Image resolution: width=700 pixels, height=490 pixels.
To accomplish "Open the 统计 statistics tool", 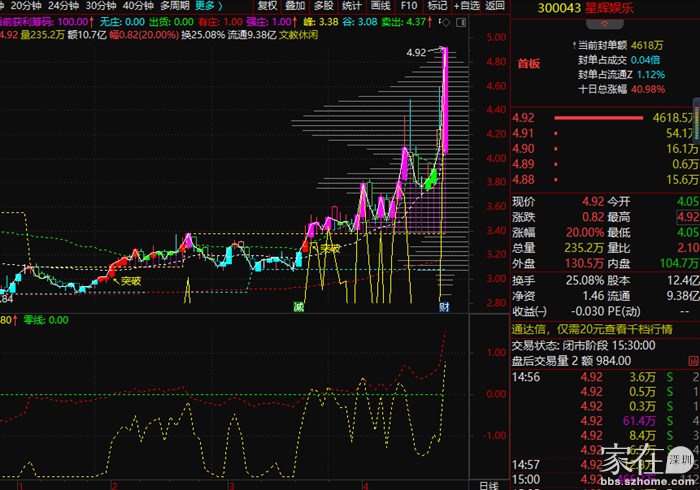I will point(352,5).
